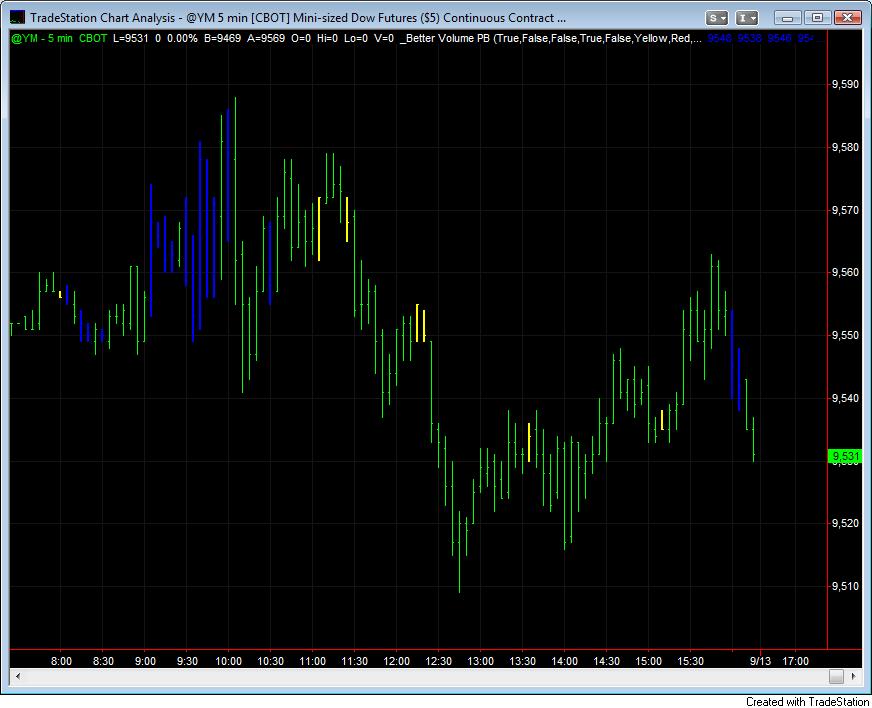Click the 15:30 time axis label
872x708 pixels.
[690, 661]
